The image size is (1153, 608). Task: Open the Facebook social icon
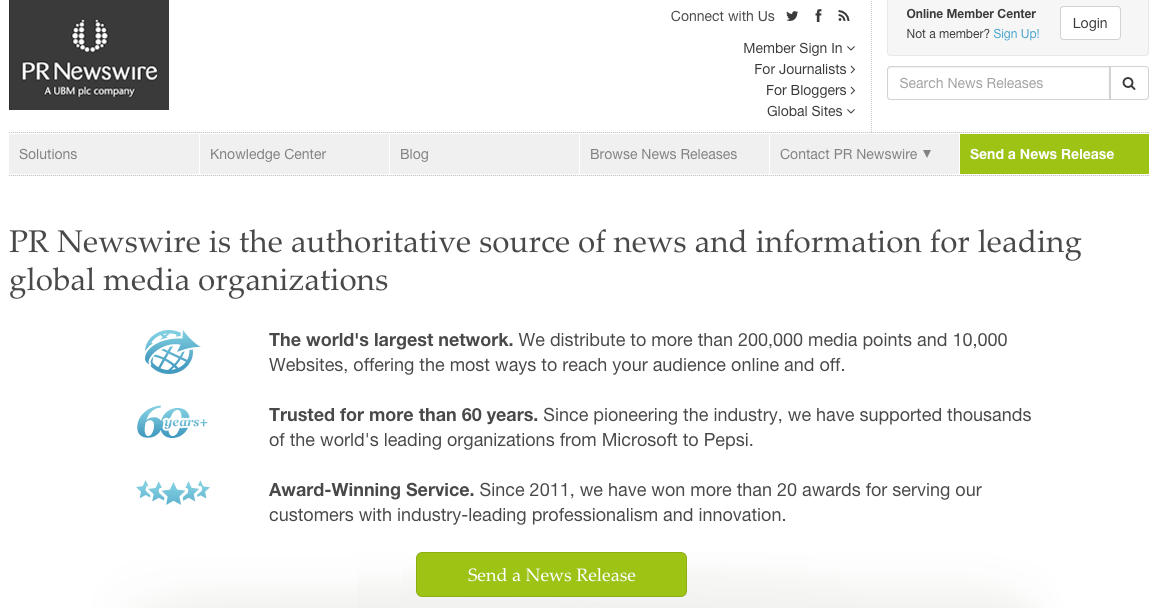818,16
